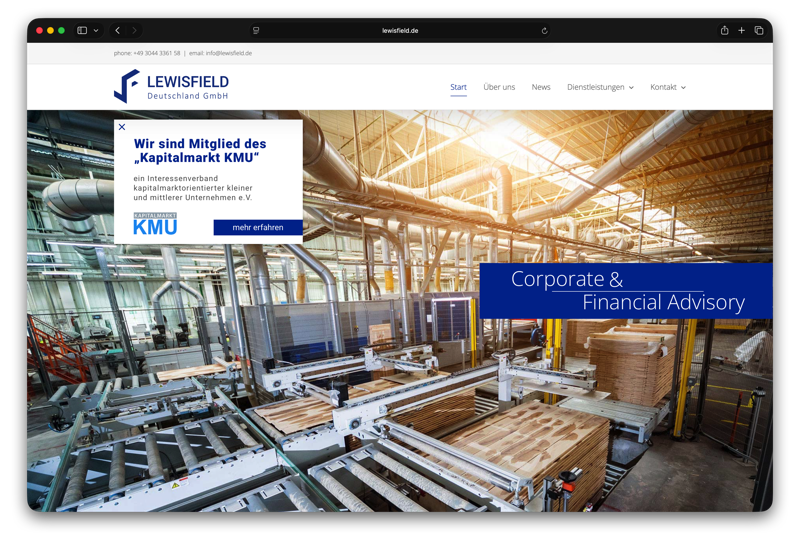Reload the page with the refresh icon
This screenshot has width=800, height=548.
(544, 31)
